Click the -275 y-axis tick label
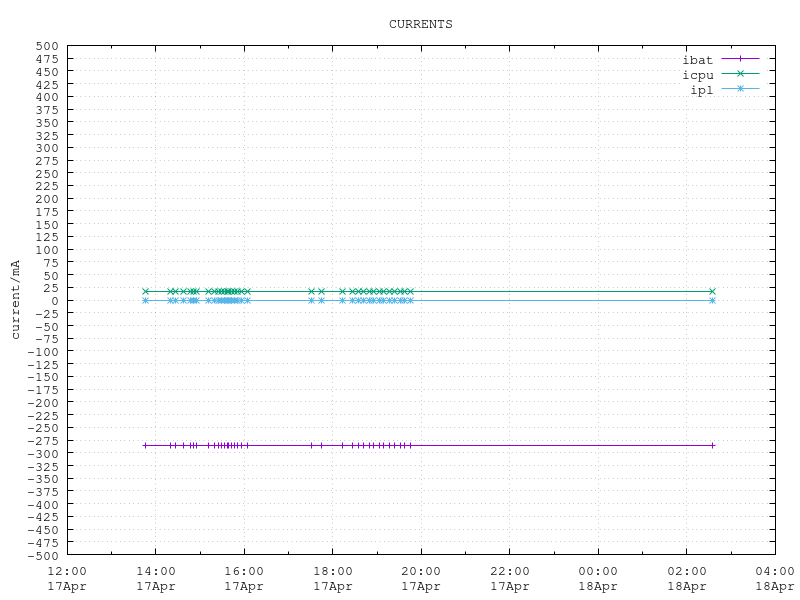800x600 pixels. 43,441
